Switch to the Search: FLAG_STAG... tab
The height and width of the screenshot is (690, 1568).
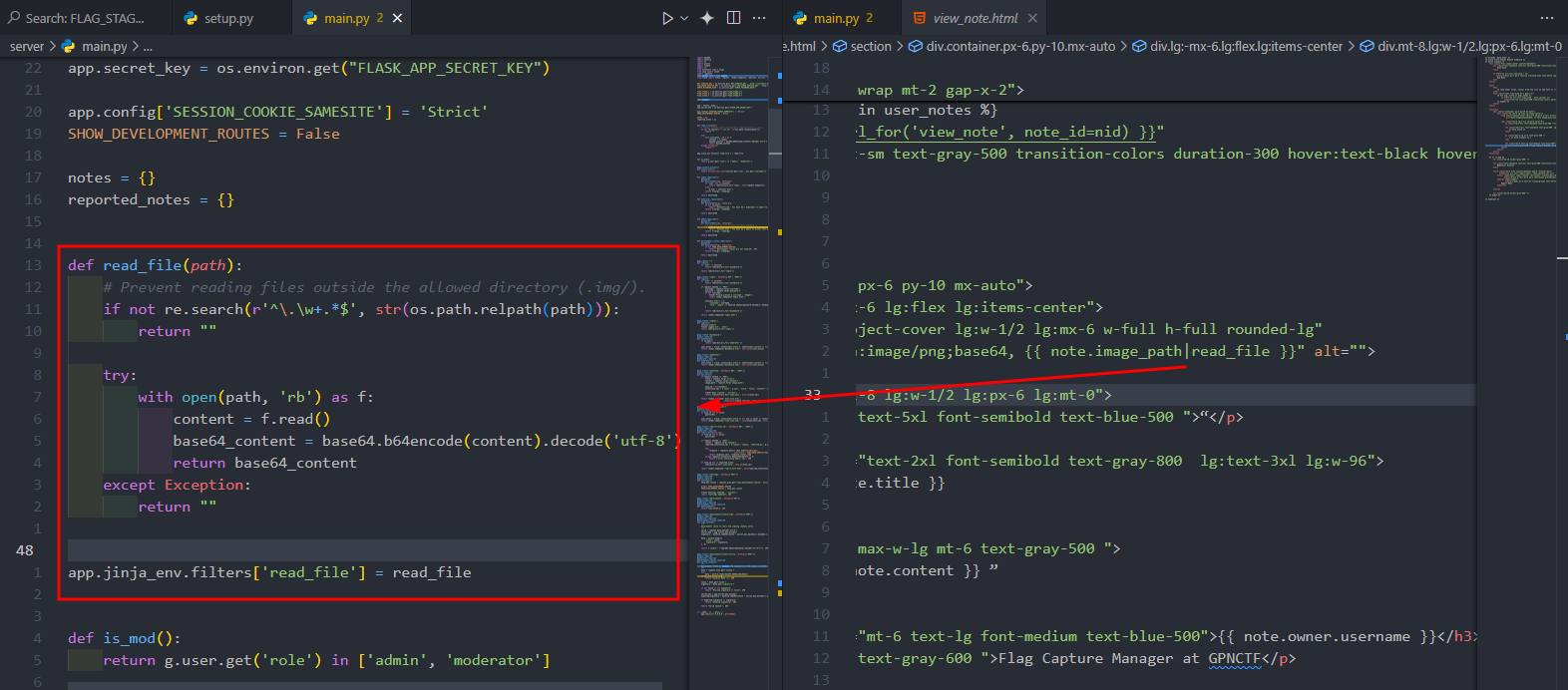click(85, 18)
